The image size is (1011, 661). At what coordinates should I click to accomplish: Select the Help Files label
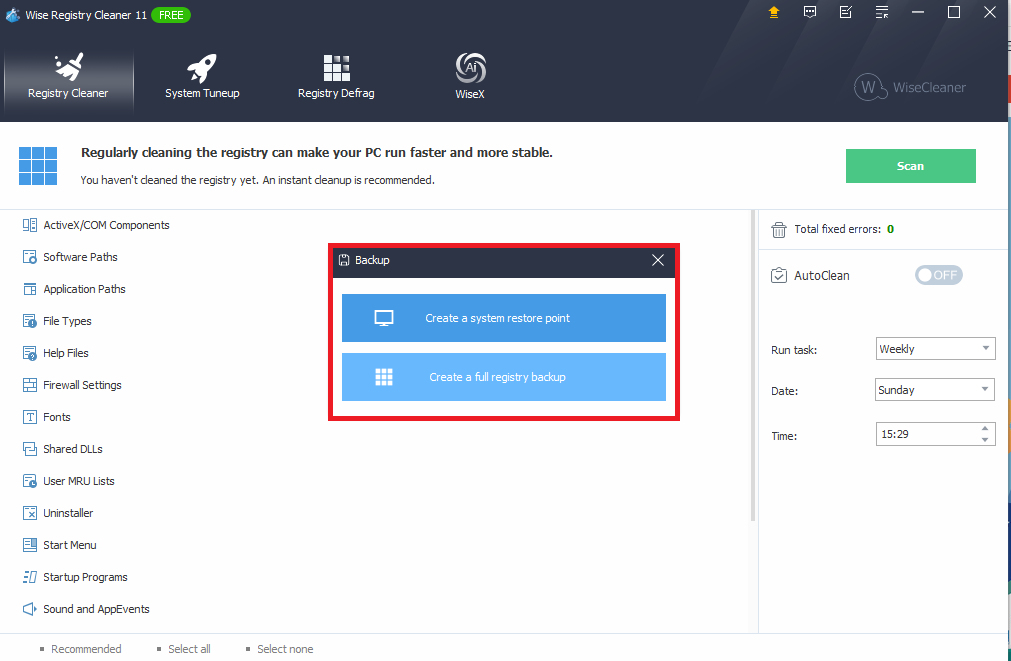(x=66, y=353)
